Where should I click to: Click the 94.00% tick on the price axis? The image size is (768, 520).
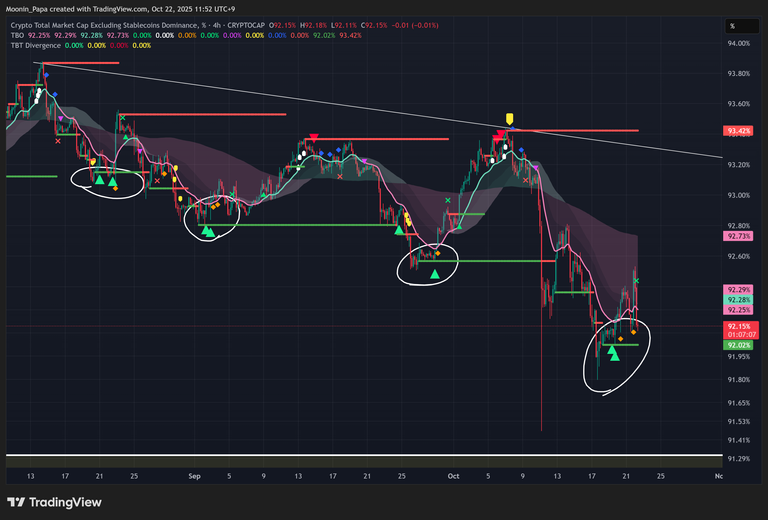pyautogui.click(x=740, y=44)
